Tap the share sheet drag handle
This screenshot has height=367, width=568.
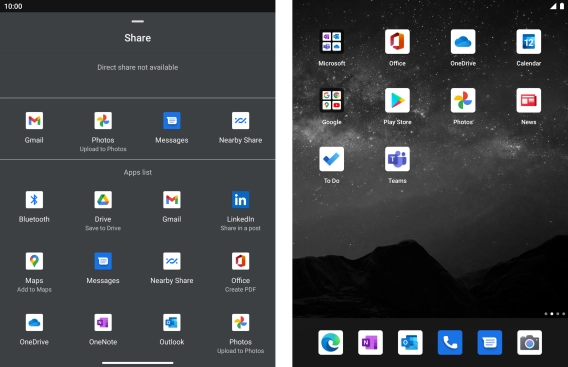[x=138, y=21]
